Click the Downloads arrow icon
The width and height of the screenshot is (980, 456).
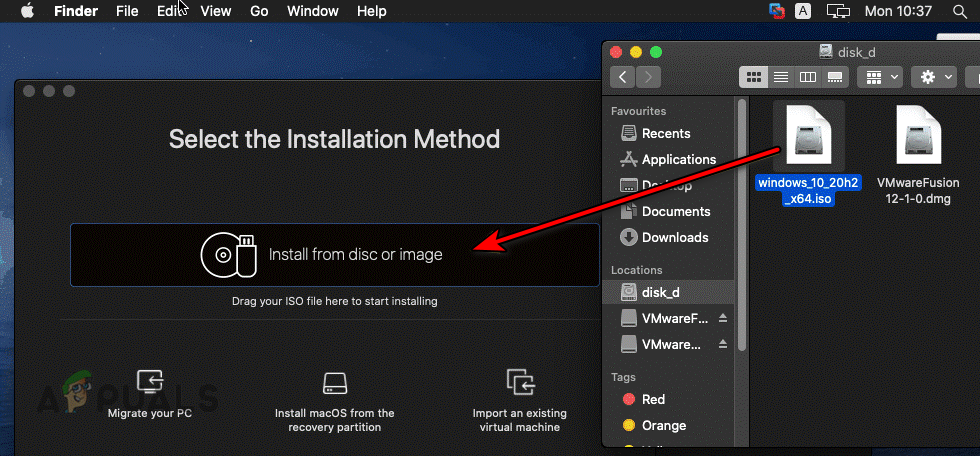tap(628, 237)
